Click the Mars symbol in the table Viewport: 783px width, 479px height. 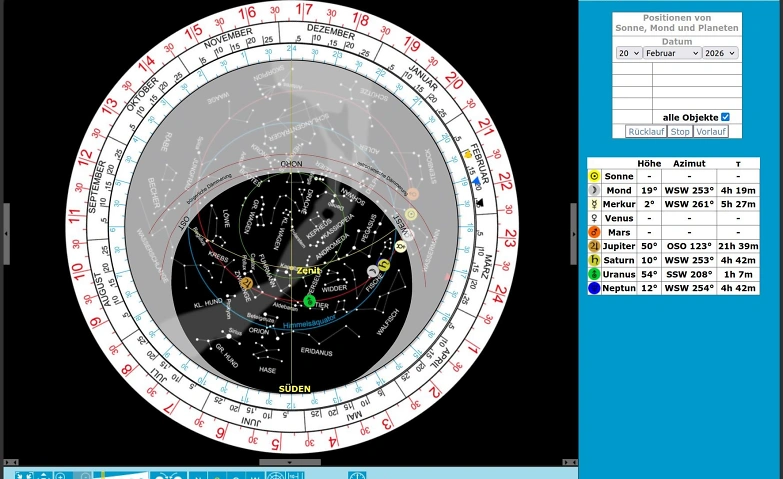(594, 232)
